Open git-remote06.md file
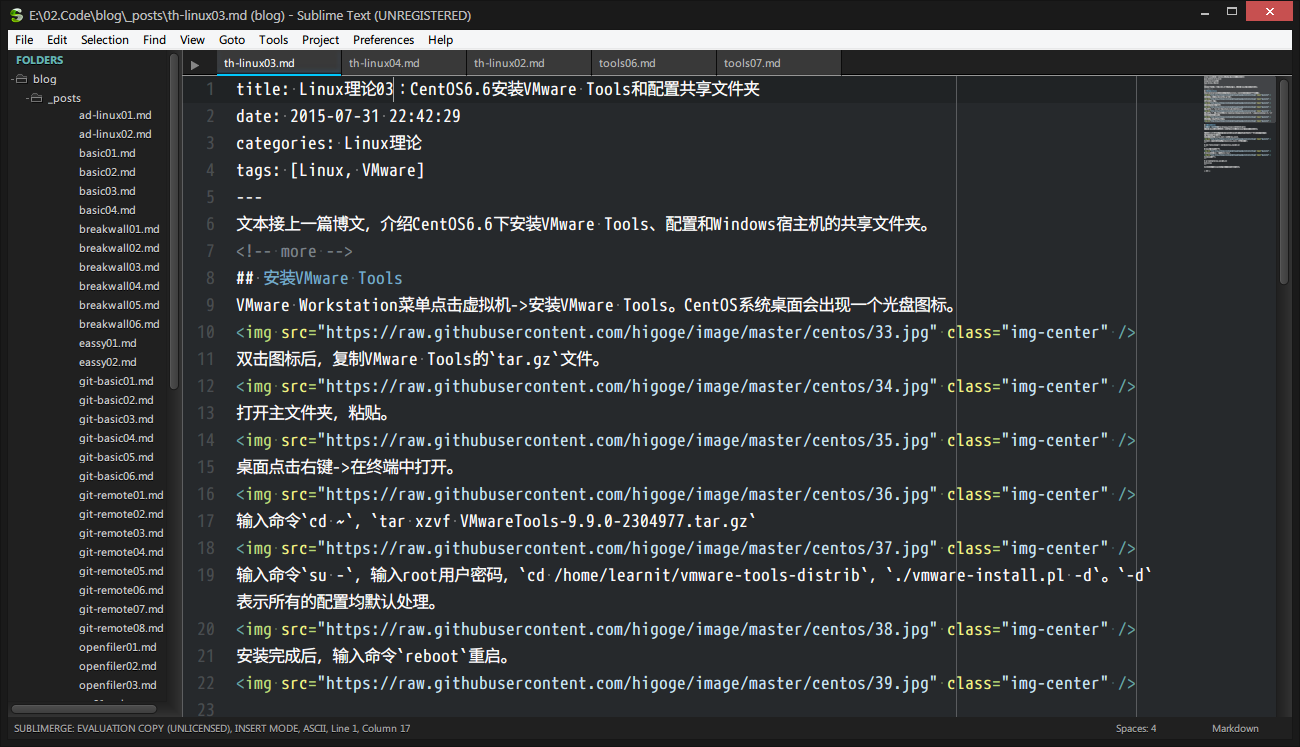The height and width of the screenshot is (747, 1300). 121,590
